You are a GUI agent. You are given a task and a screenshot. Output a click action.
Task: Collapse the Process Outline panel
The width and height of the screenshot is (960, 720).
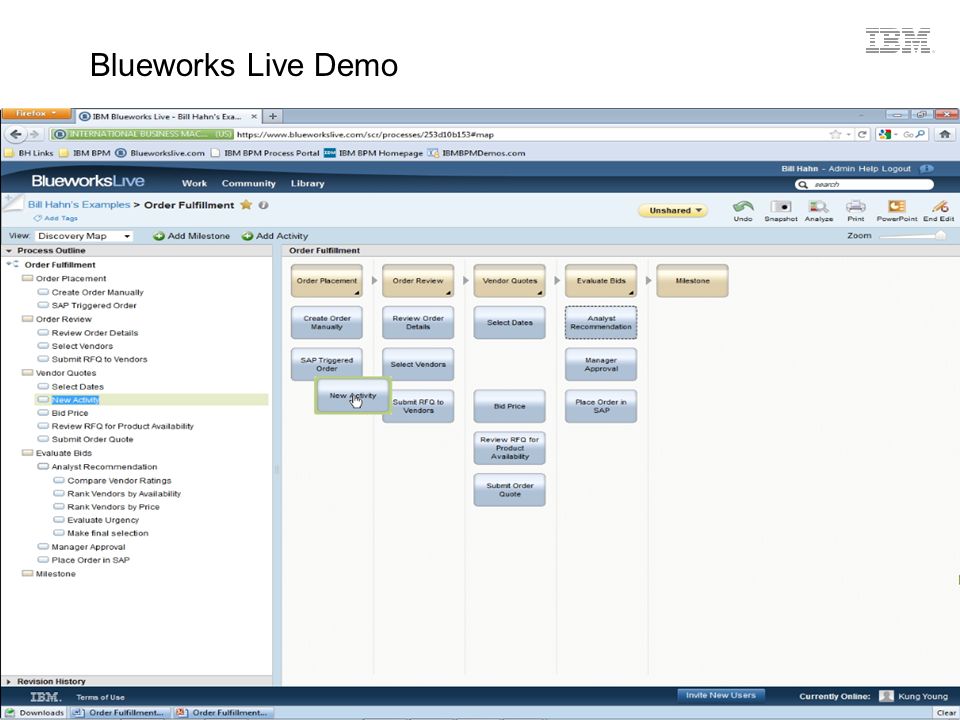(x=9, y=250)
